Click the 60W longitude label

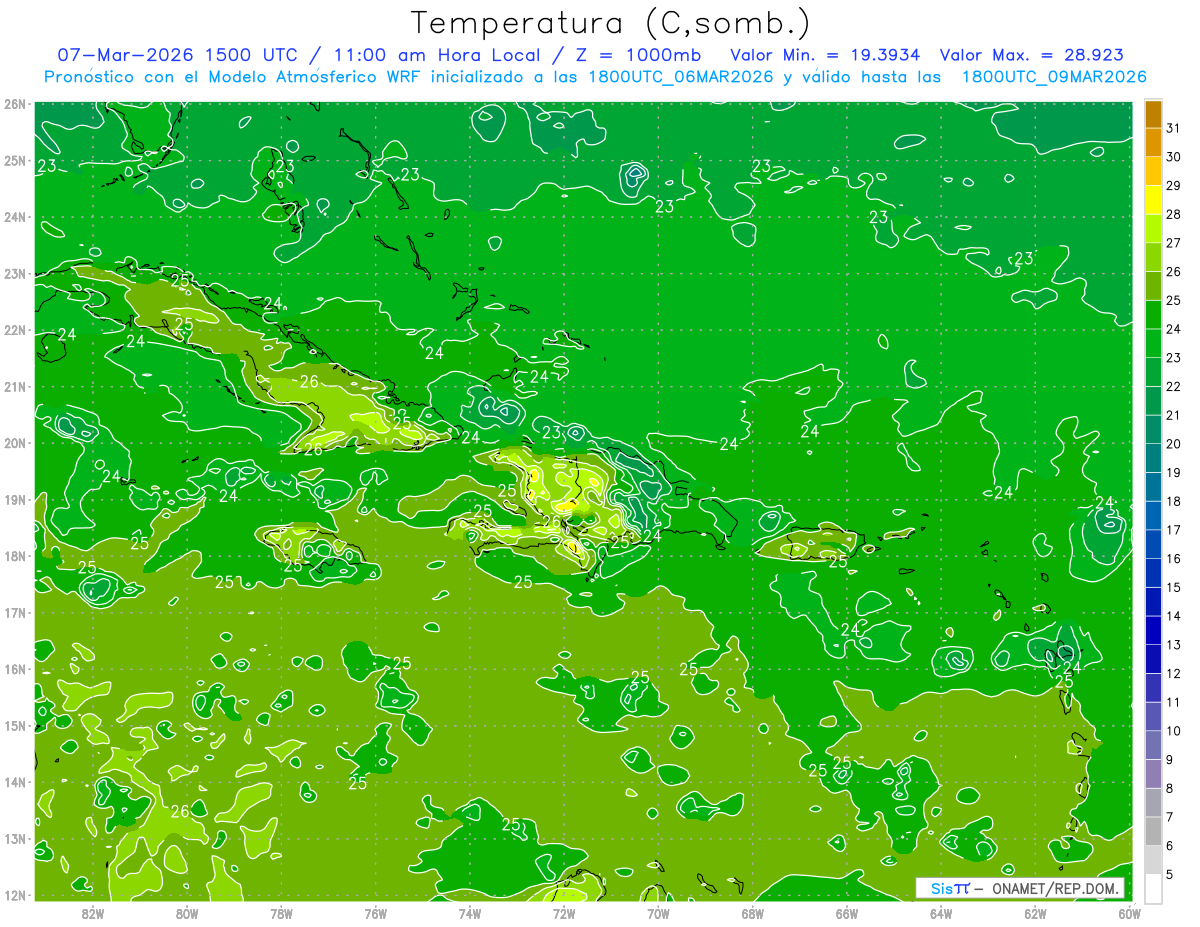[x=1130, y=913]
